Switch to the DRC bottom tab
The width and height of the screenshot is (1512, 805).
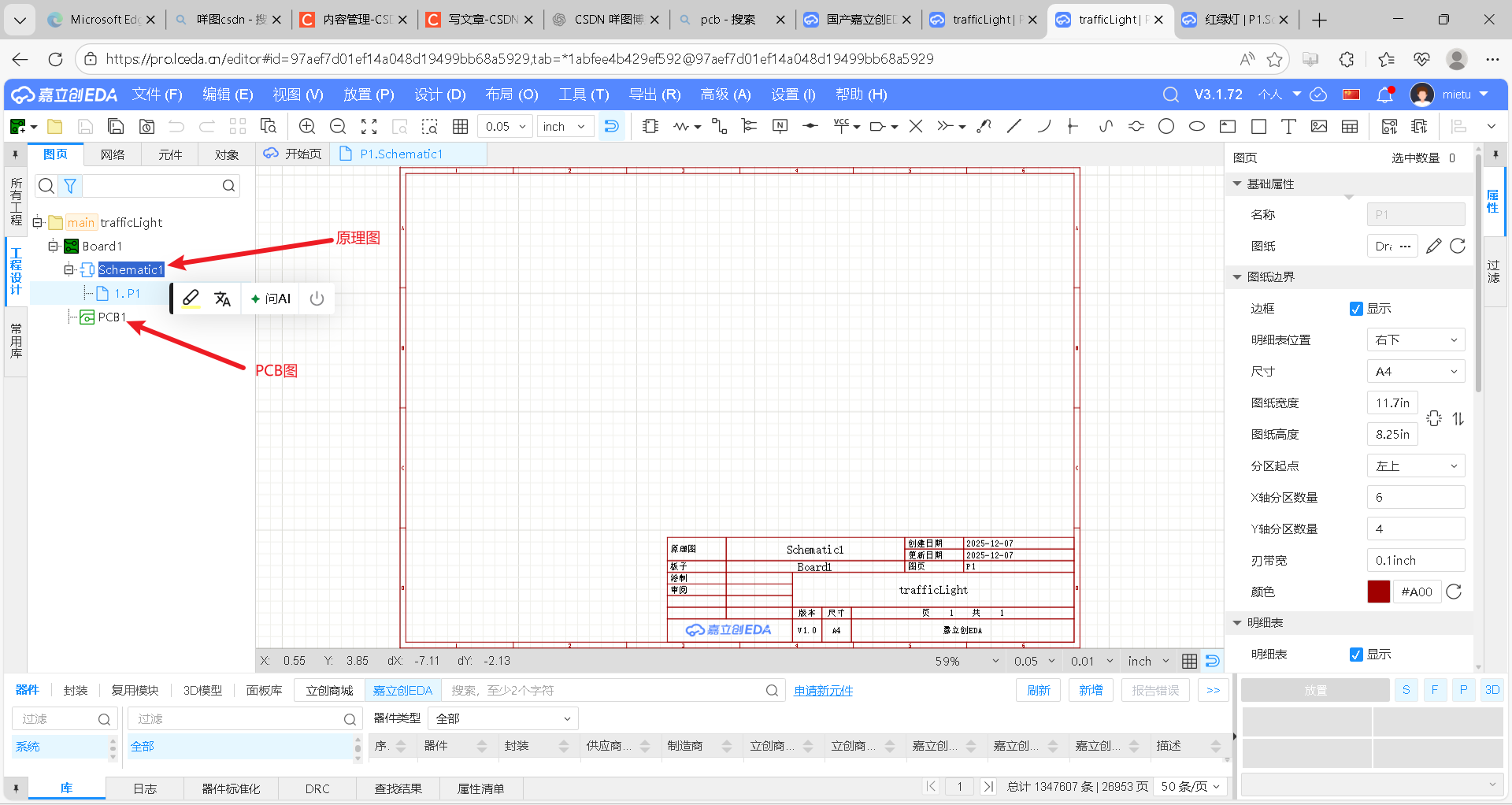point(317,788)
